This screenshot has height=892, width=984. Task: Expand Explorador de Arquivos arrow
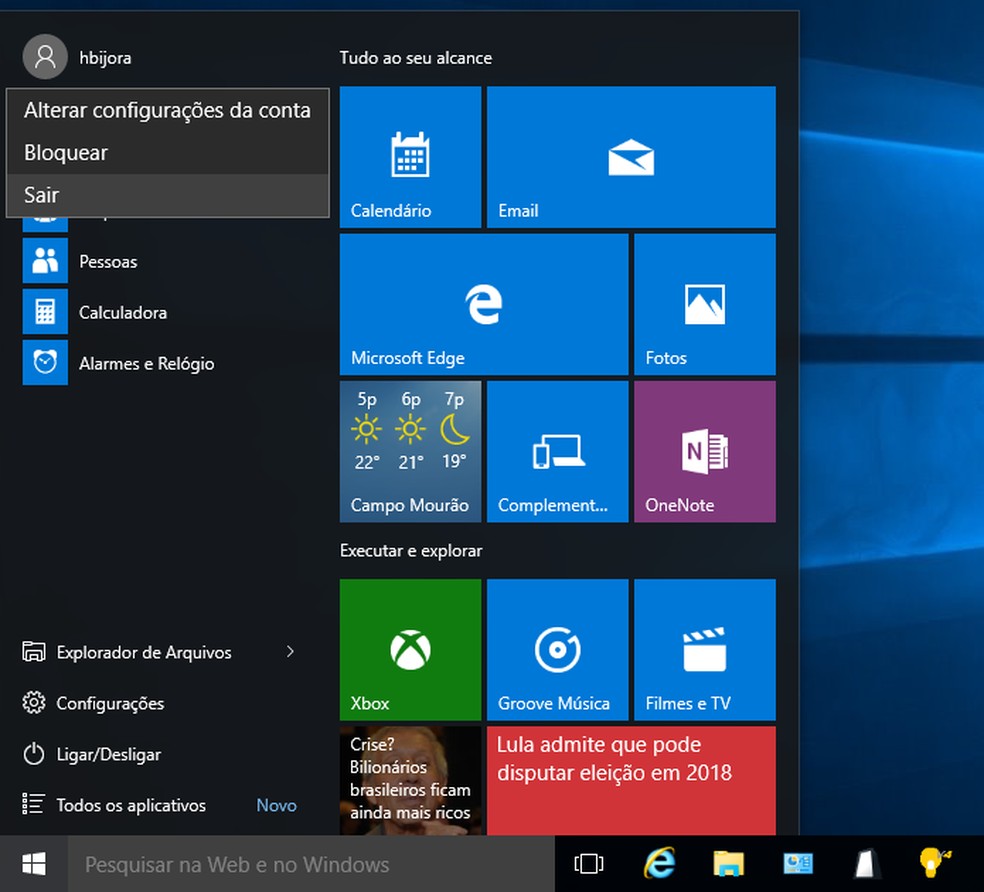coord(290,652)
